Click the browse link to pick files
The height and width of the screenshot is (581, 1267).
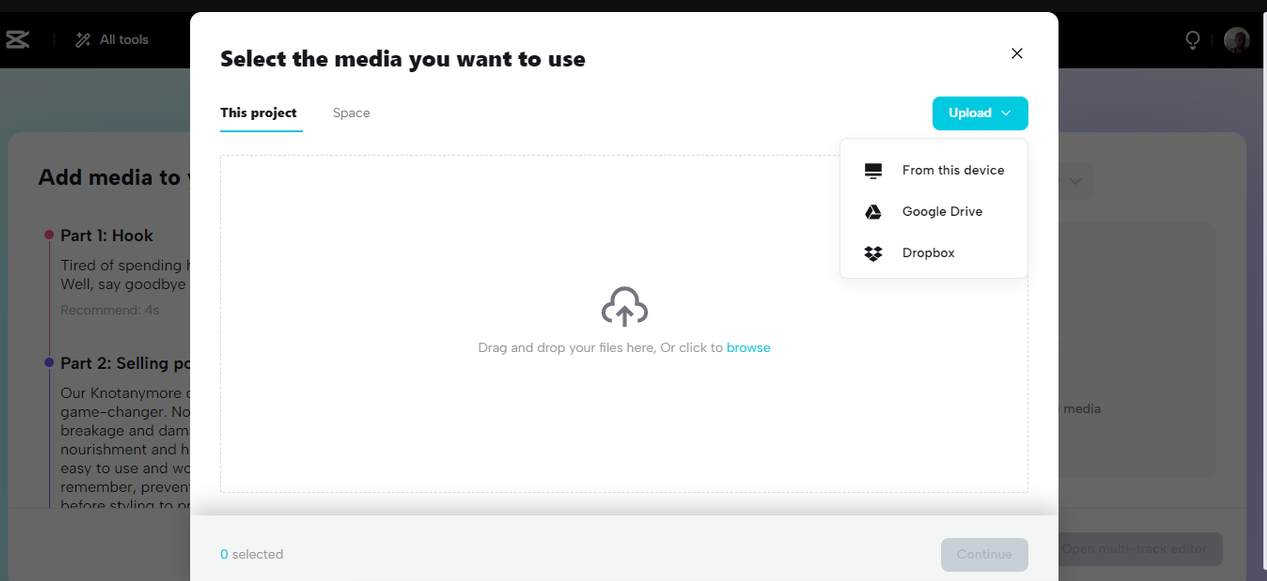point(748,347)
